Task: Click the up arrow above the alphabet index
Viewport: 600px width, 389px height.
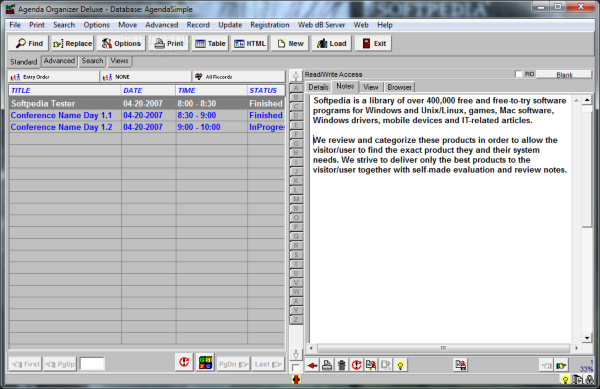Action: pyautogui.click(x=296, y=76)
